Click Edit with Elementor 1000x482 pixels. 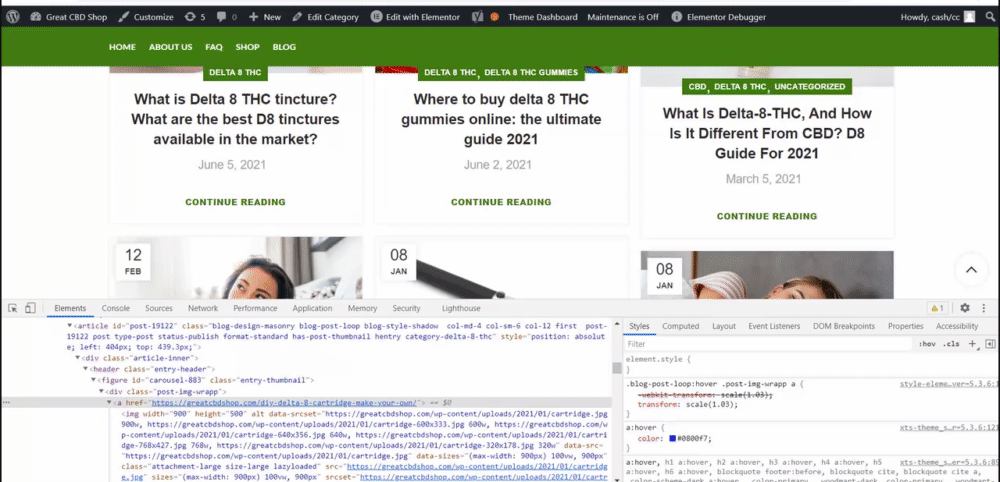click(x=415, y=17)
